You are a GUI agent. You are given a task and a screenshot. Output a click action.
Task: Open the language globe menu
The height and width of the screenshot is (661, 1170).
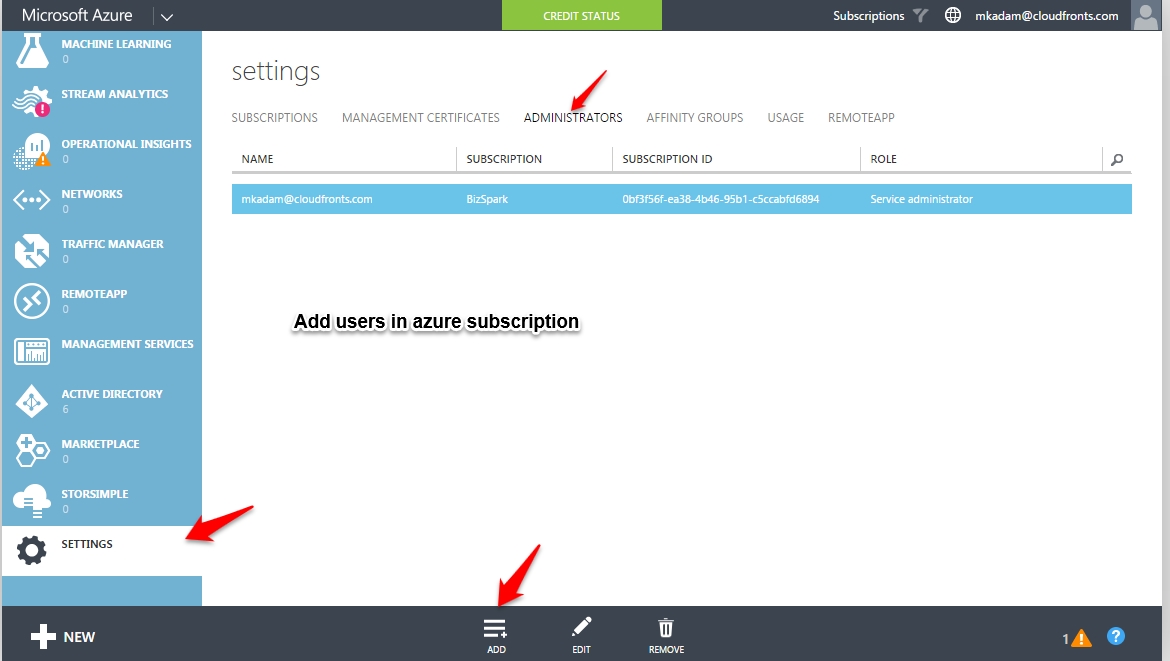pyautogui.click(x=953, y=16)
